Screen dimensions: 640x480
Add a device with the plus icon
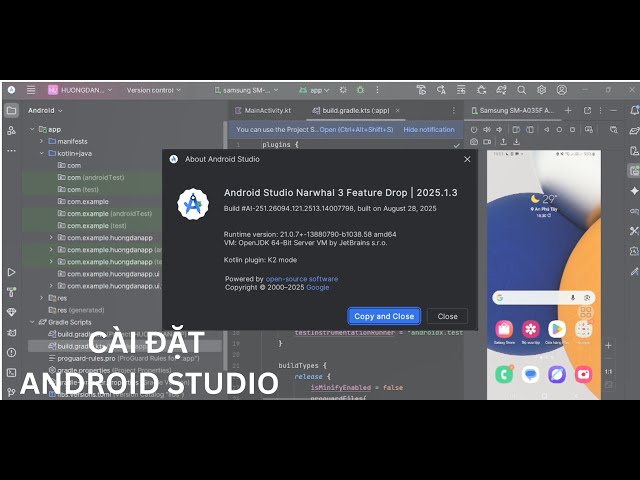click(x=568, y=110)
